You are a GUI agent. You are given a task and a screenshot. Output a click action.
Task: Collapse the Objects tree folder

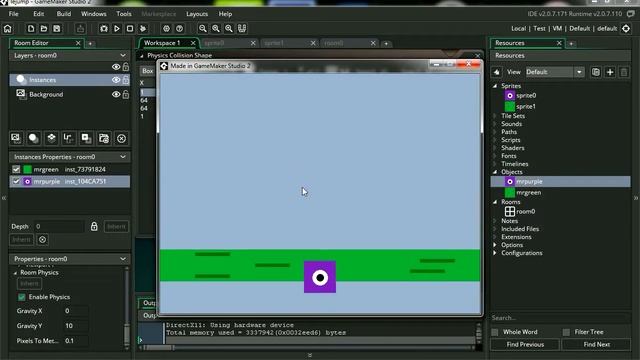[x=495, y=172]
